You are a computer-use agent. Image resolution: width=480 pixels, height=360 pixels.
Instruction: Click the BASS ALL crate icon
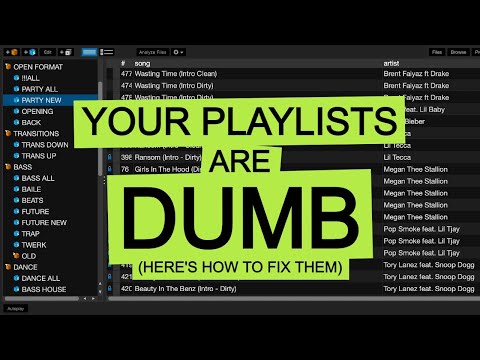click(16, 178)
